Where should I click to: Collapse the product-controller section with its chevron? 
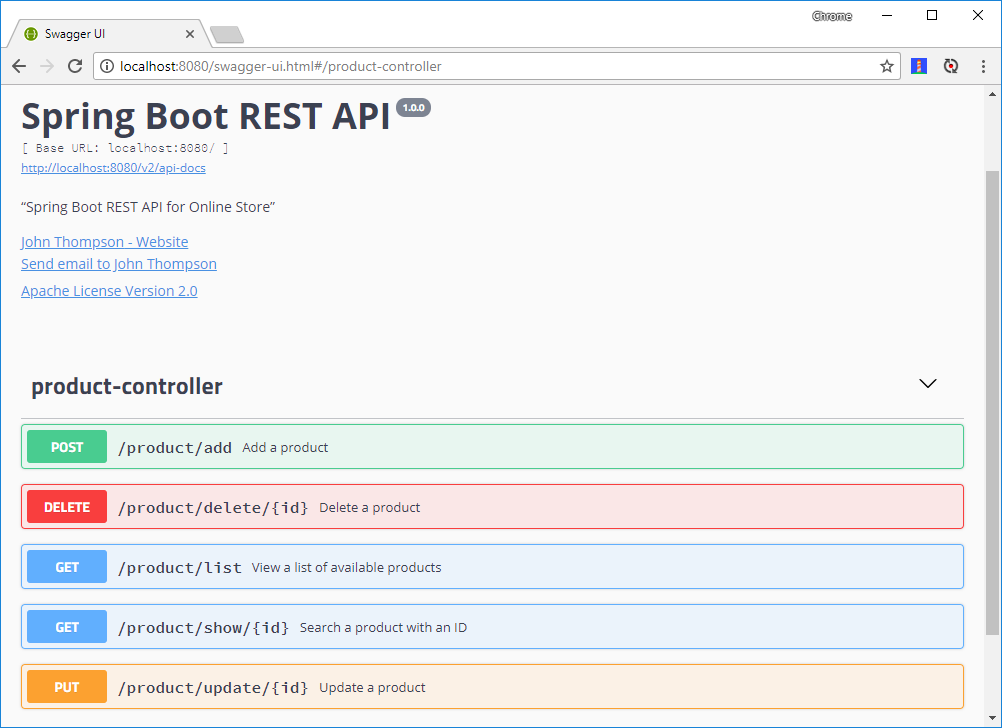927,383
